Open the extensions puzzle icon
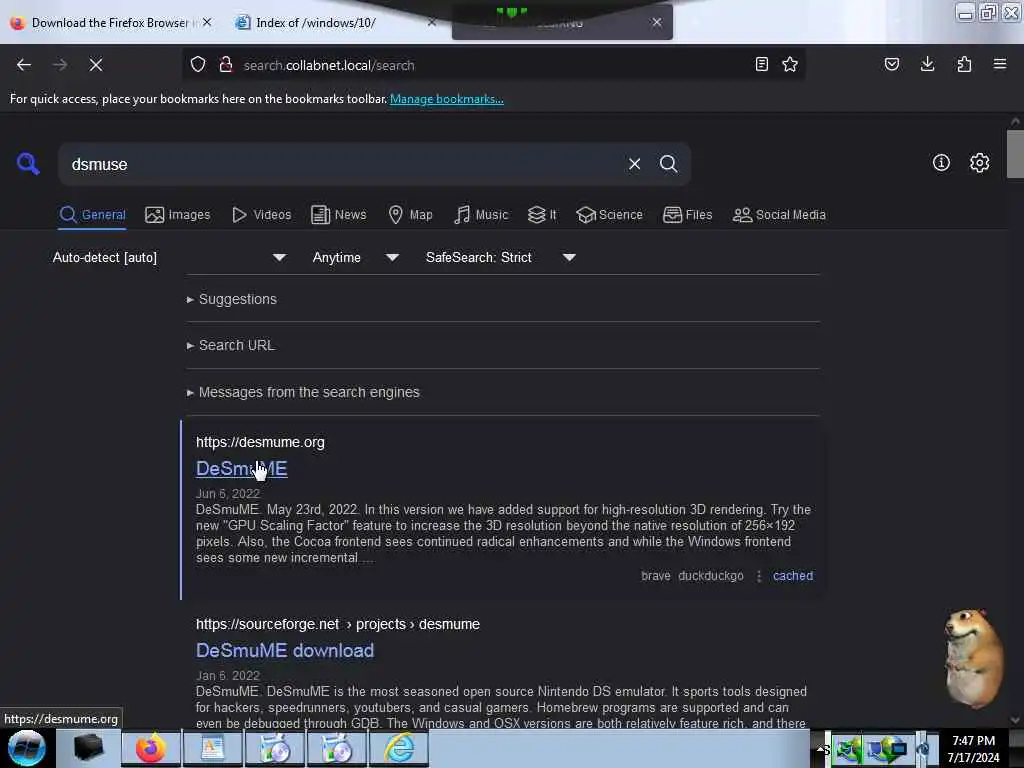 coord(964,64)
